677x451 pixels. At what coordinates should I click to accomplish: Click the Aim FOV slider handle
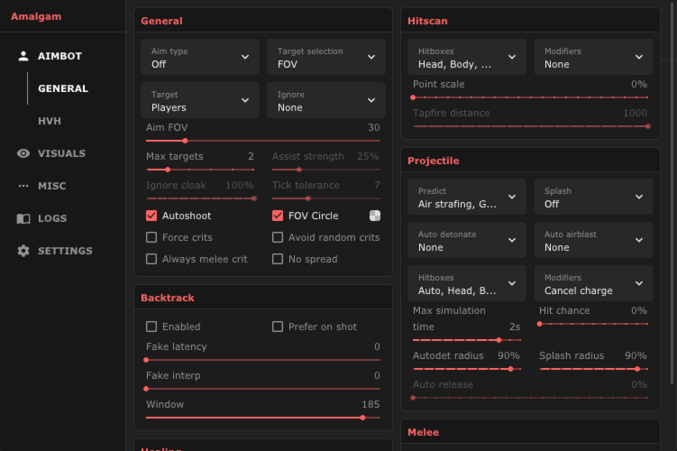pos(185,141)
